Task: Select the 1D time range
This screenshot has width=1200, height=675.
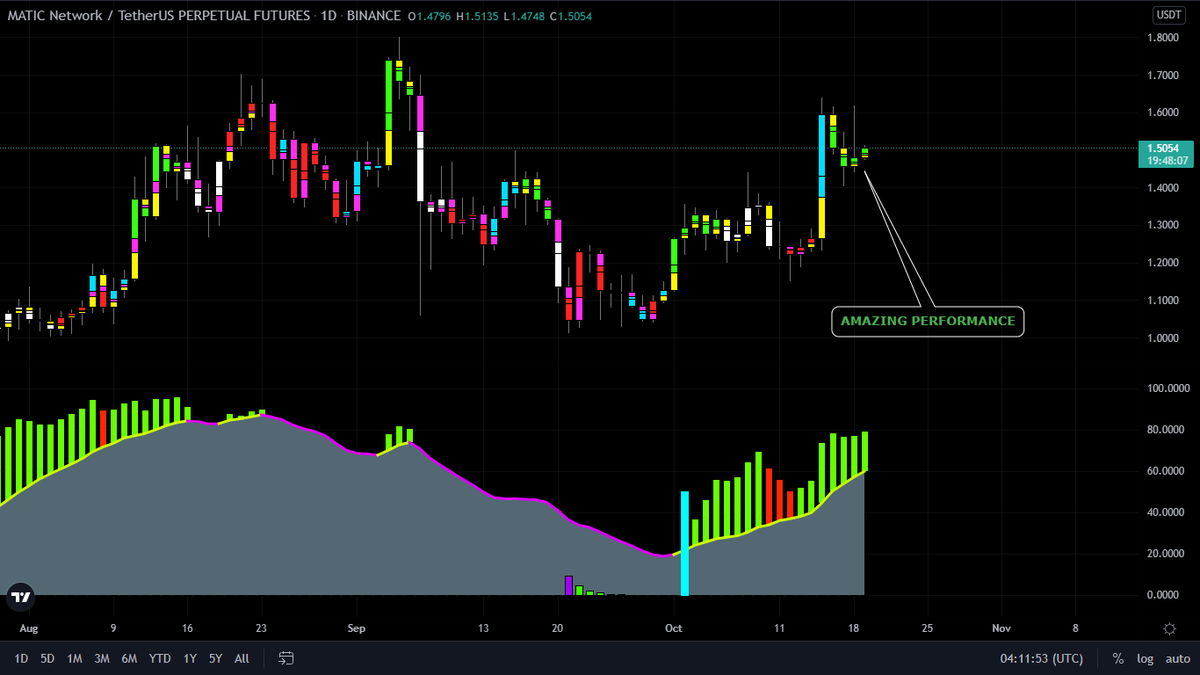Action: [x=21, y=659]
